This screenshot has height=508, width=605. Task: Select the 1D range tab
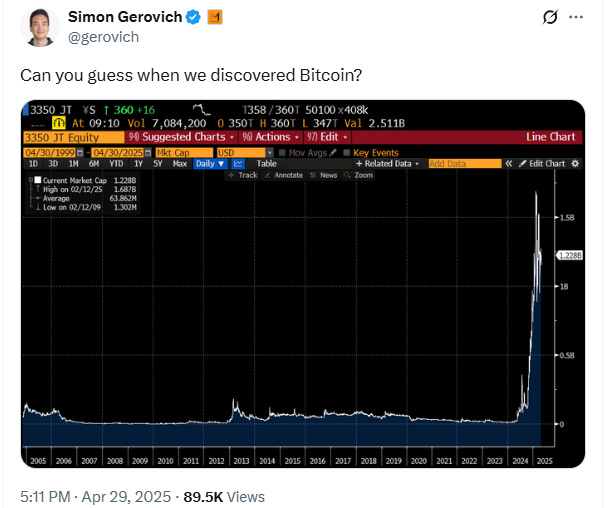[x=33, y=164]
